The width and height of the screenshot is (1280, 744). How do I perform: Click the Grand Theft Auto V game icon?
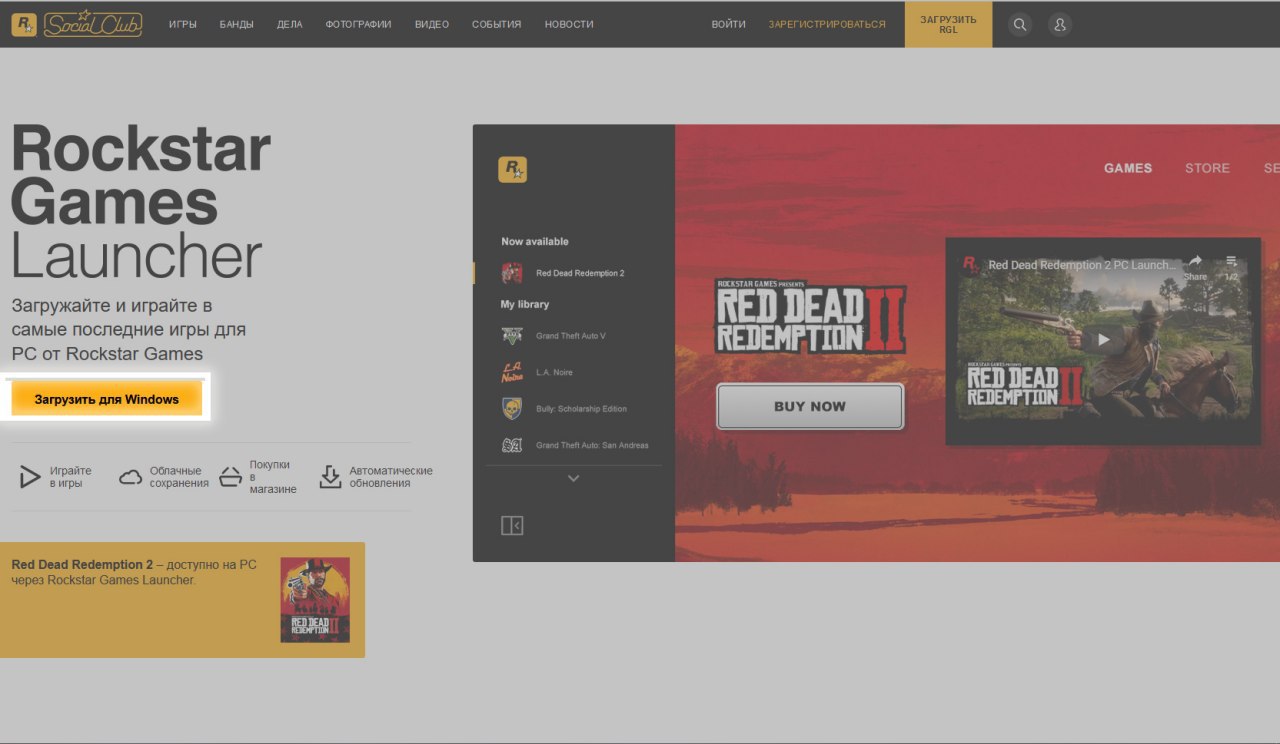512,336
